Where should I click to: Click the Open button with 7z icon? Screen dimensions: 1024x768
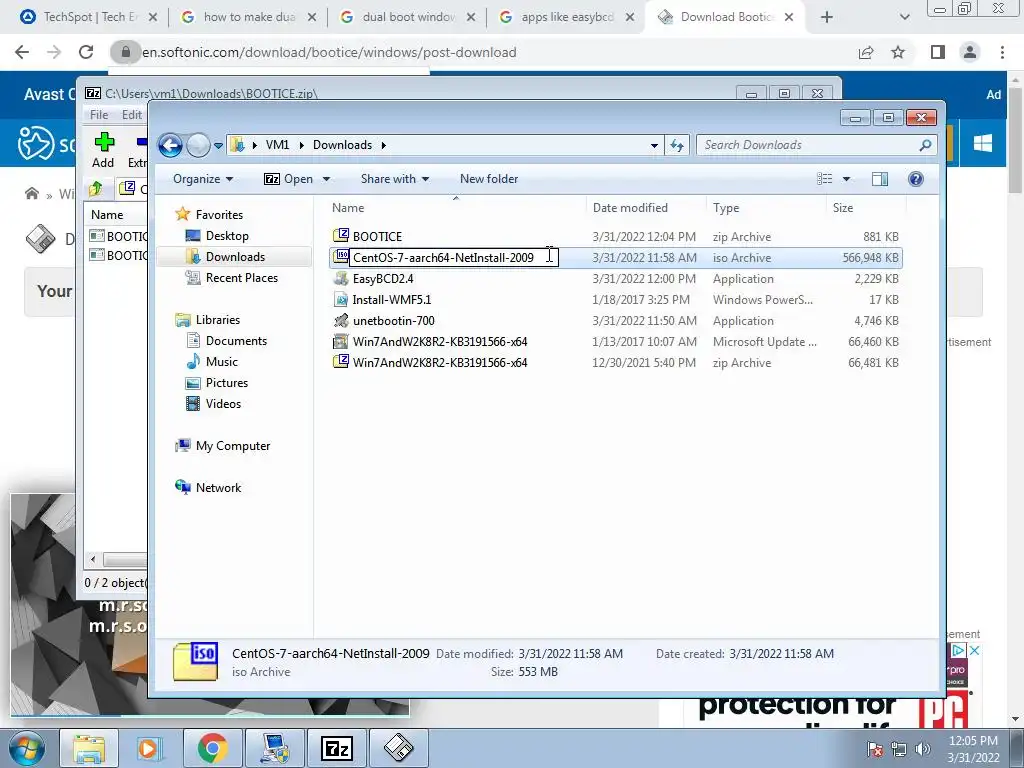point(288,179)
